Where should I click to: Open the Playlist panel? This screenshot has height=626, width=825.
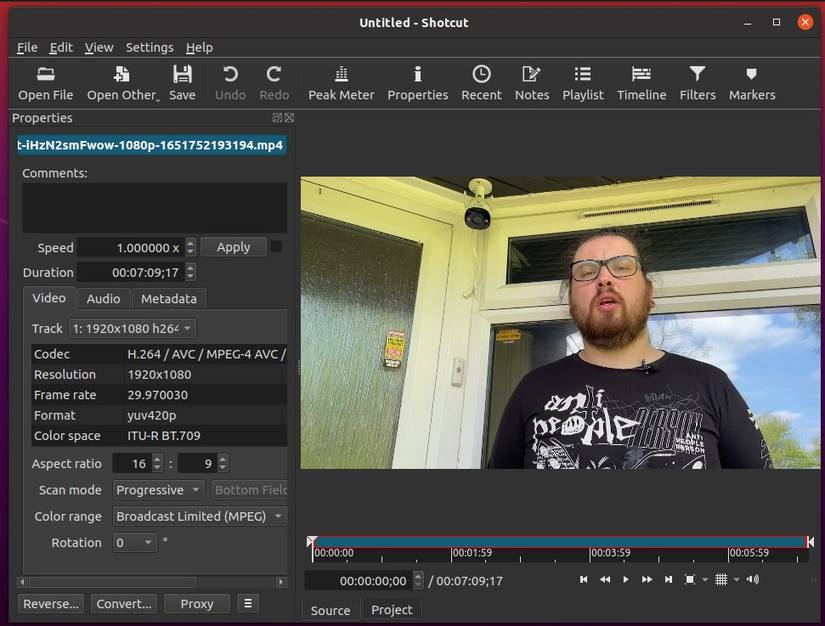click(x=582, y=83)
